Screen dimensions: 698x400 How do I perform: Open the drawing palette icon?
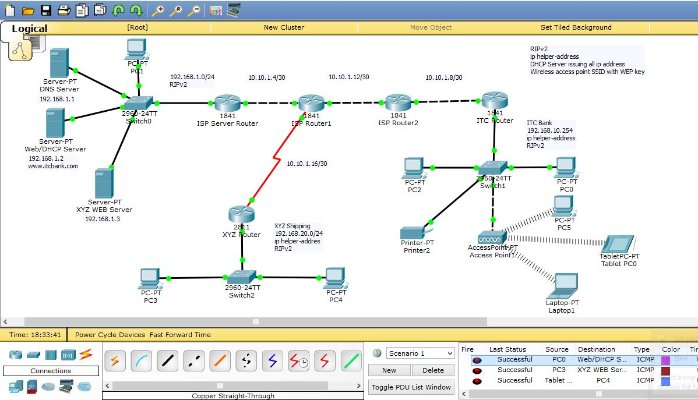point(214,10)
